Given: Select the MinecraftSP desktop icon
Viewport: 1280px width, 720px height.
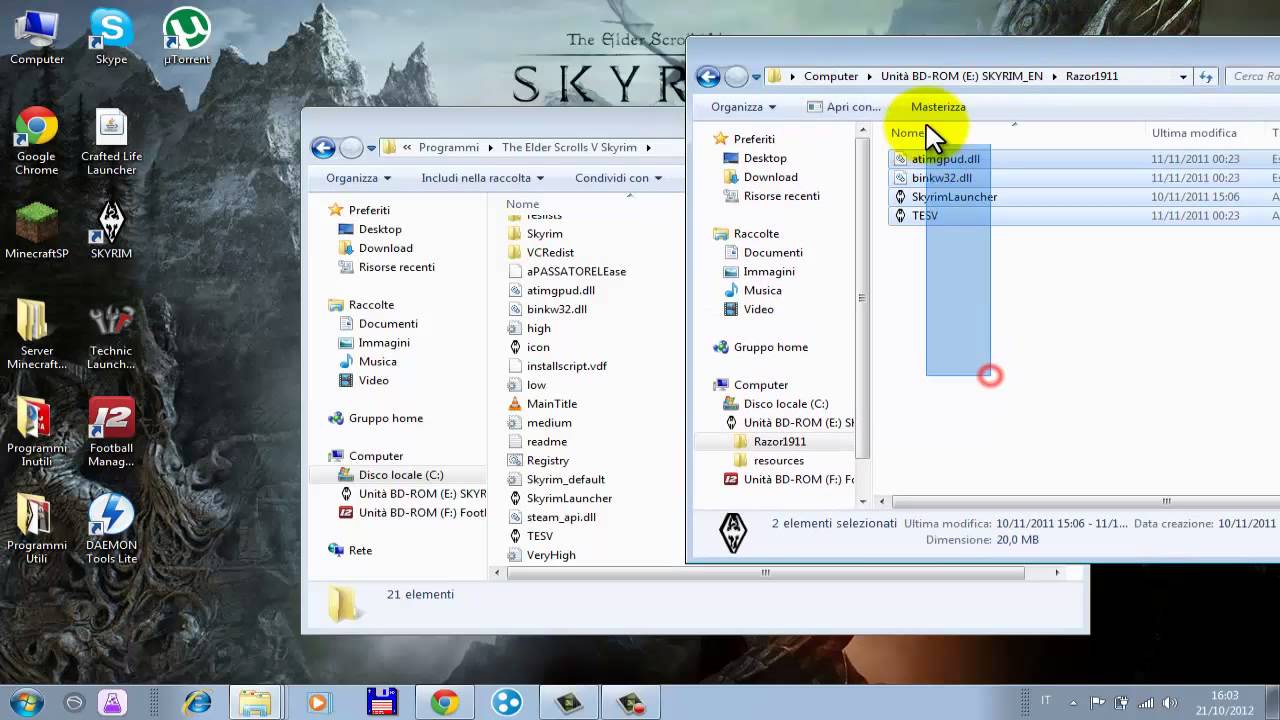Looking at the screenshot, I should (x=37, y=230).
